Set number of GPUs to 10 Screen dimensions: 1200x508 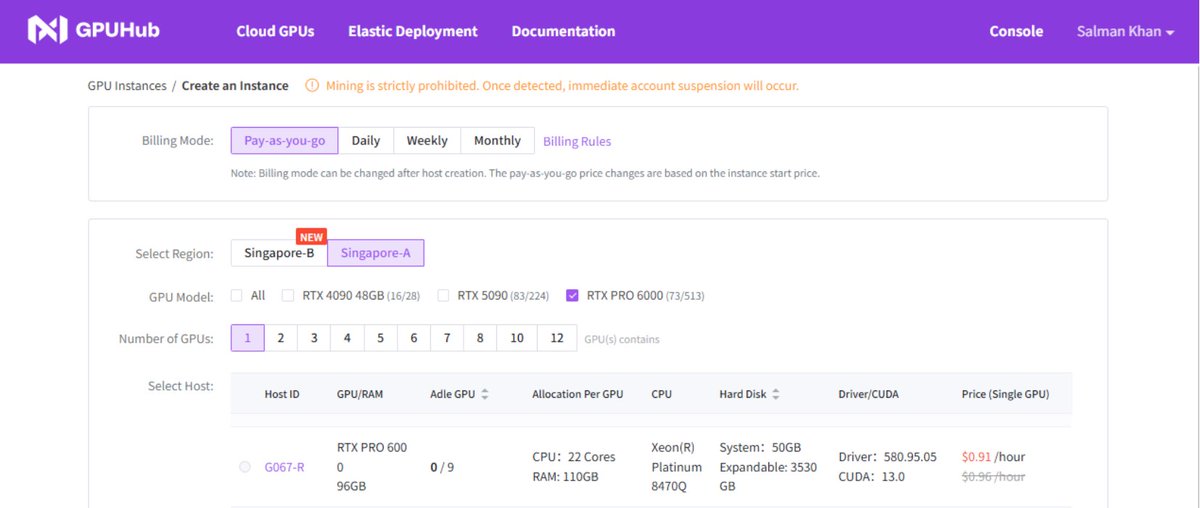pyautogui.click(x=517, y=338)
